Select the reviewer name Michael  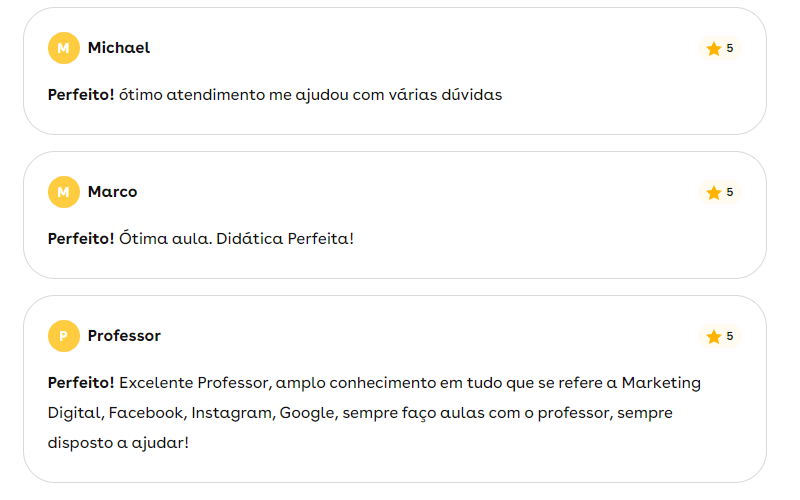tap(119, 48)
